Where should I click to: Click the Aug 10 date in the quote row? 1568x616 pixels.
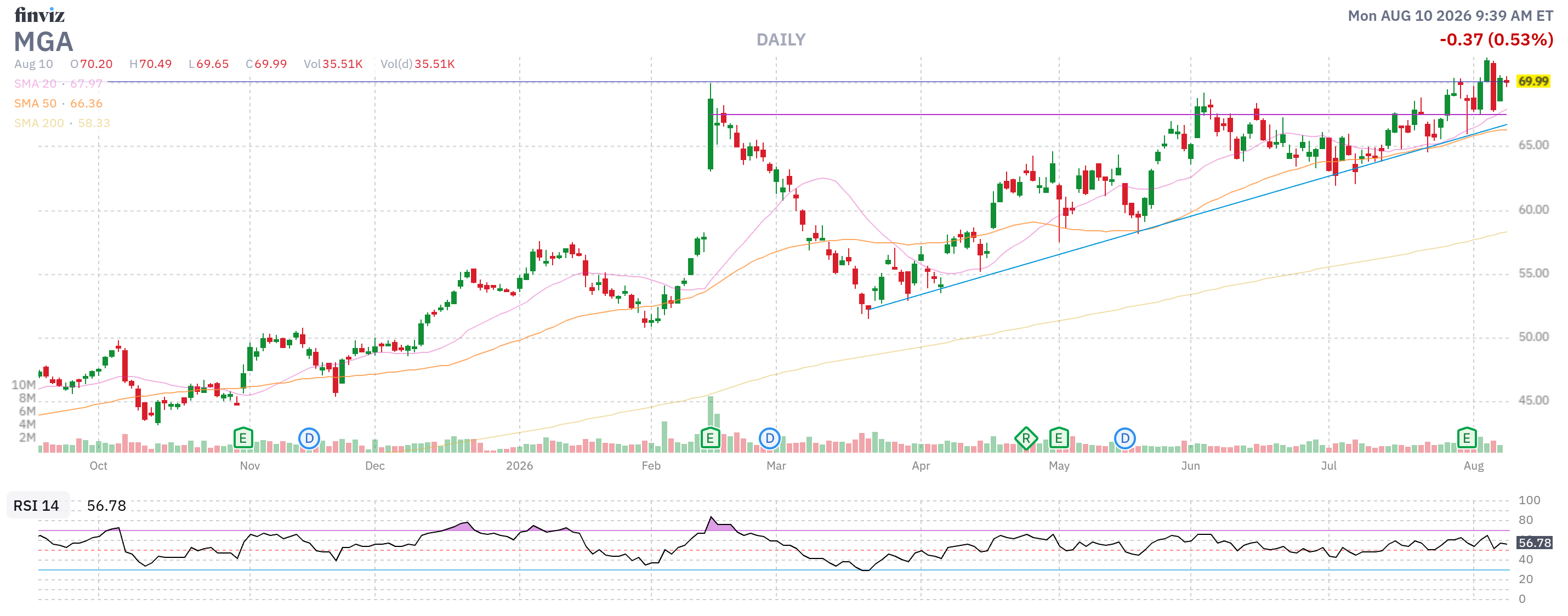[x=33, y=64]
